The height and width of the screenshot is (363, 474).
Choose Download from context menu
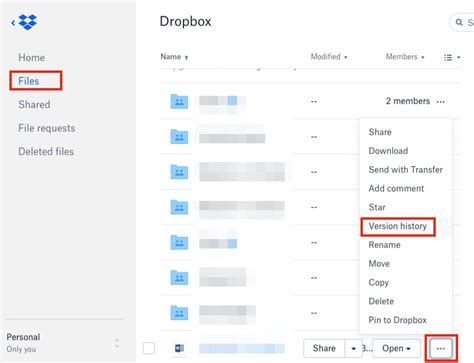tap(388, 151)
